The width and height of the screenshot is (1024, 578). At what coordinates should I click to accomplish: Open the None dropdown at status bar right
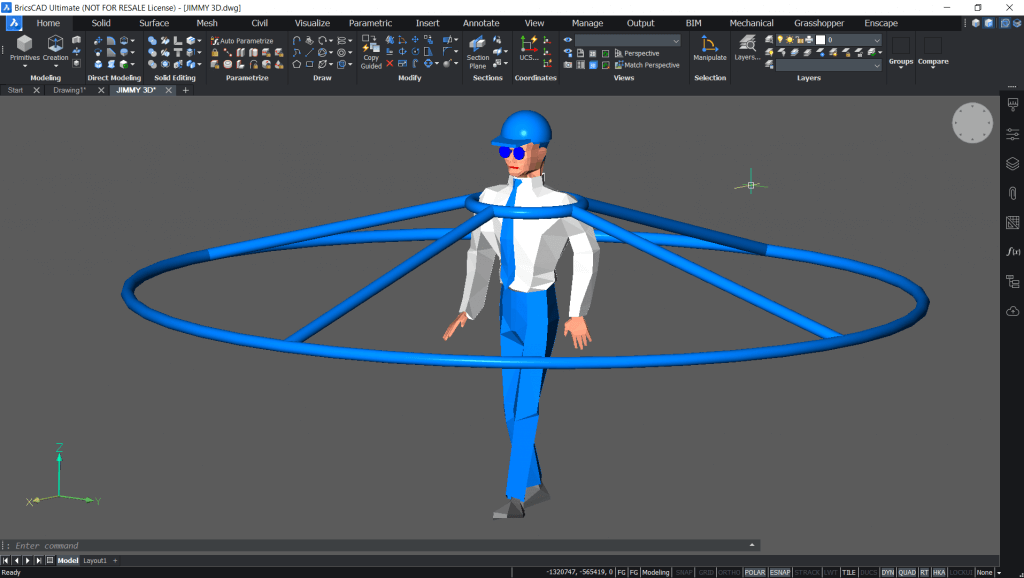point(985,572)
